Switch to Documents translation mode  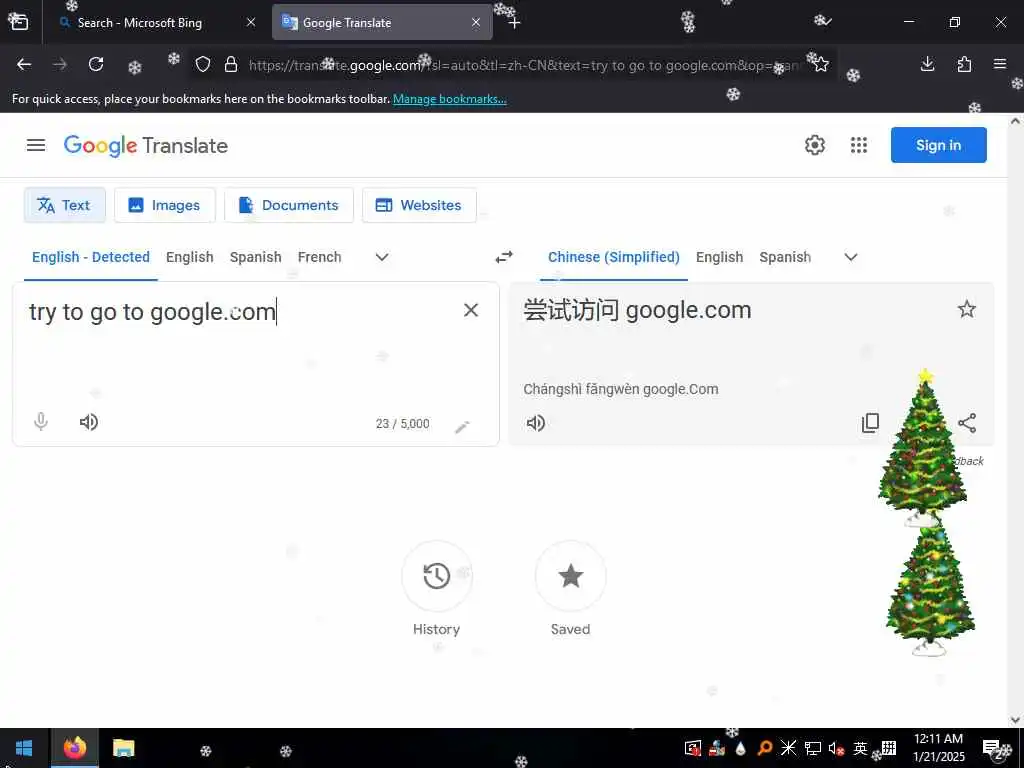[x=289, y=205]
